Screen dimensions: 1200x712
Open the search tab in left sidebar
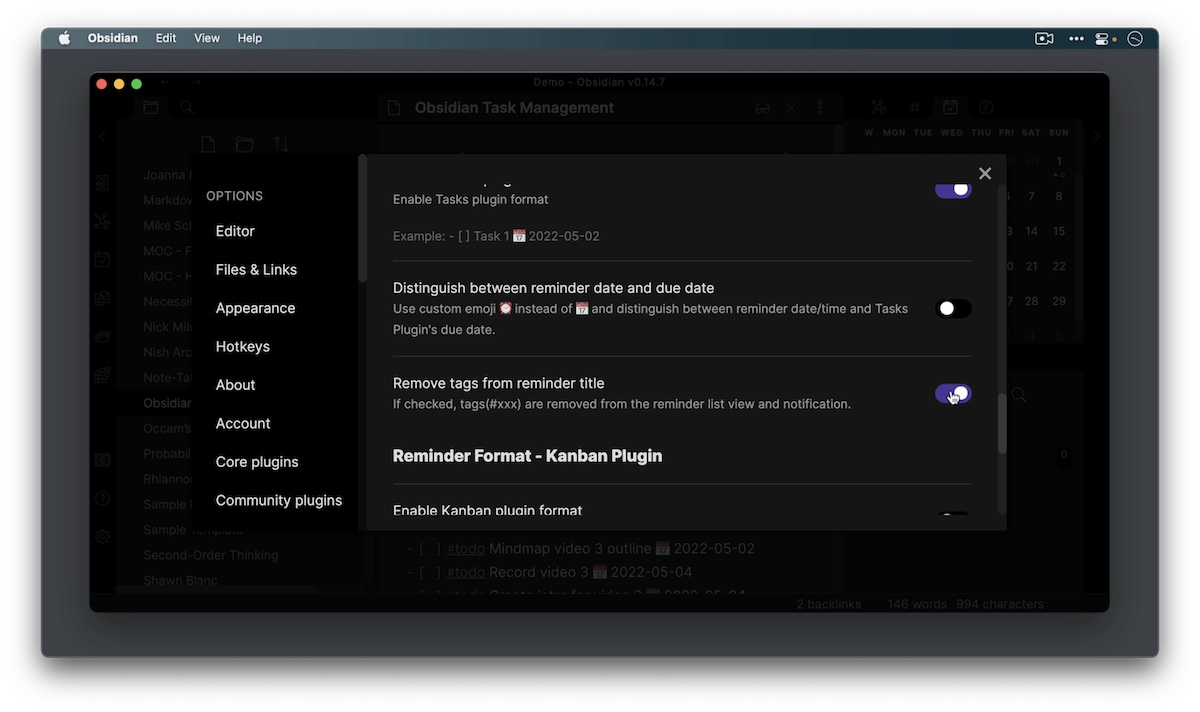pos(186,107)
